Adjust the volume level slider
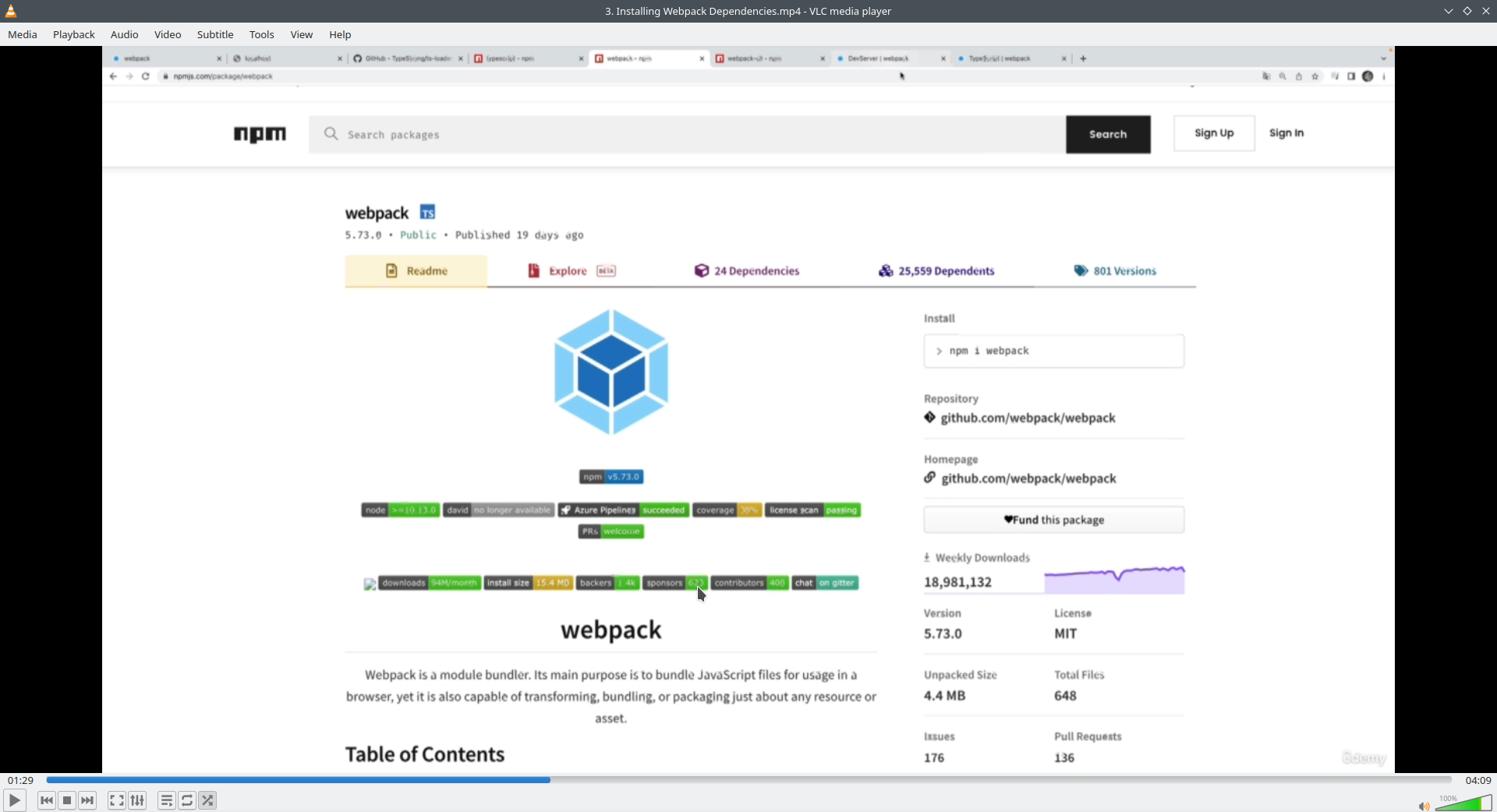The width and height of the screenshot is (1497, 812). [x=1463, y=803]
